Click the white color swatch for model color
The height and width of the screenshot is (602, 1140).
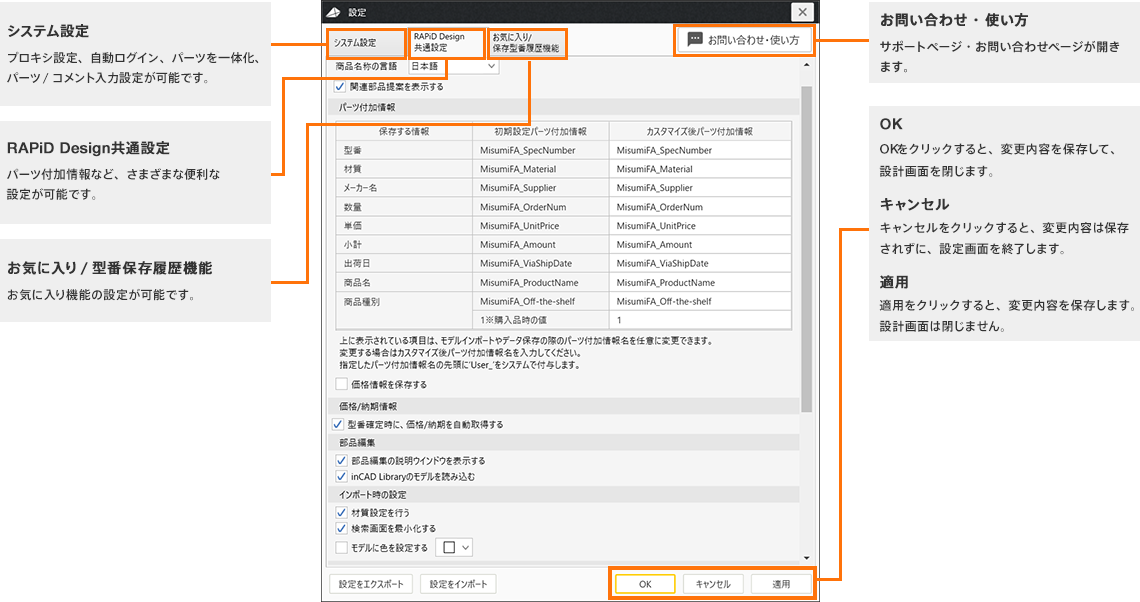pyautogui.click(x=447, y=546)
